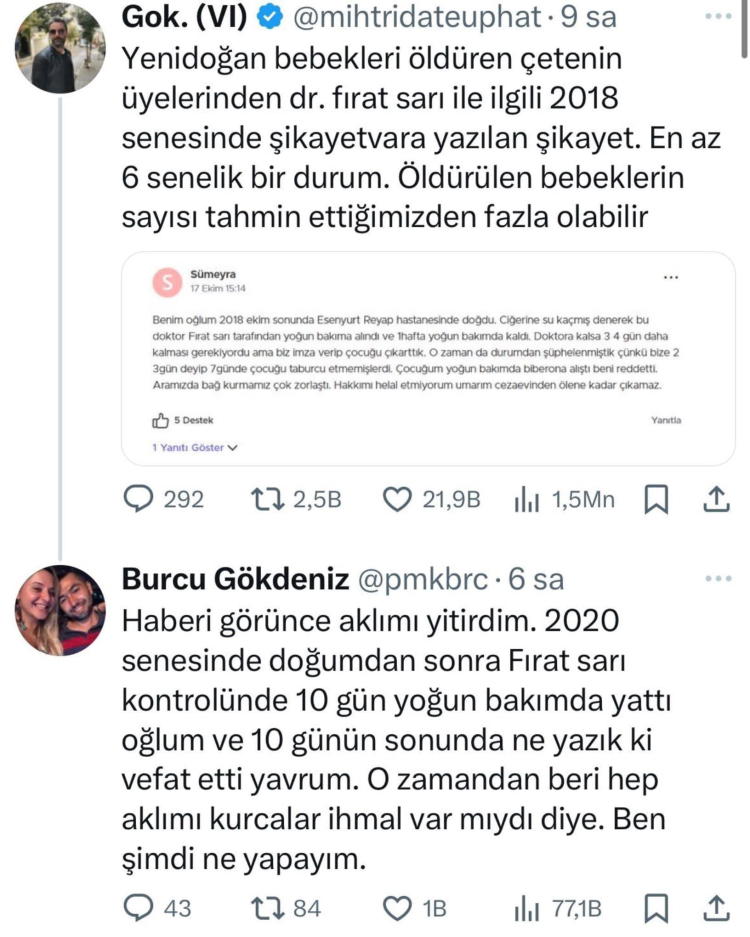Click Gok. (VI) profile picture

pos(62,48)
